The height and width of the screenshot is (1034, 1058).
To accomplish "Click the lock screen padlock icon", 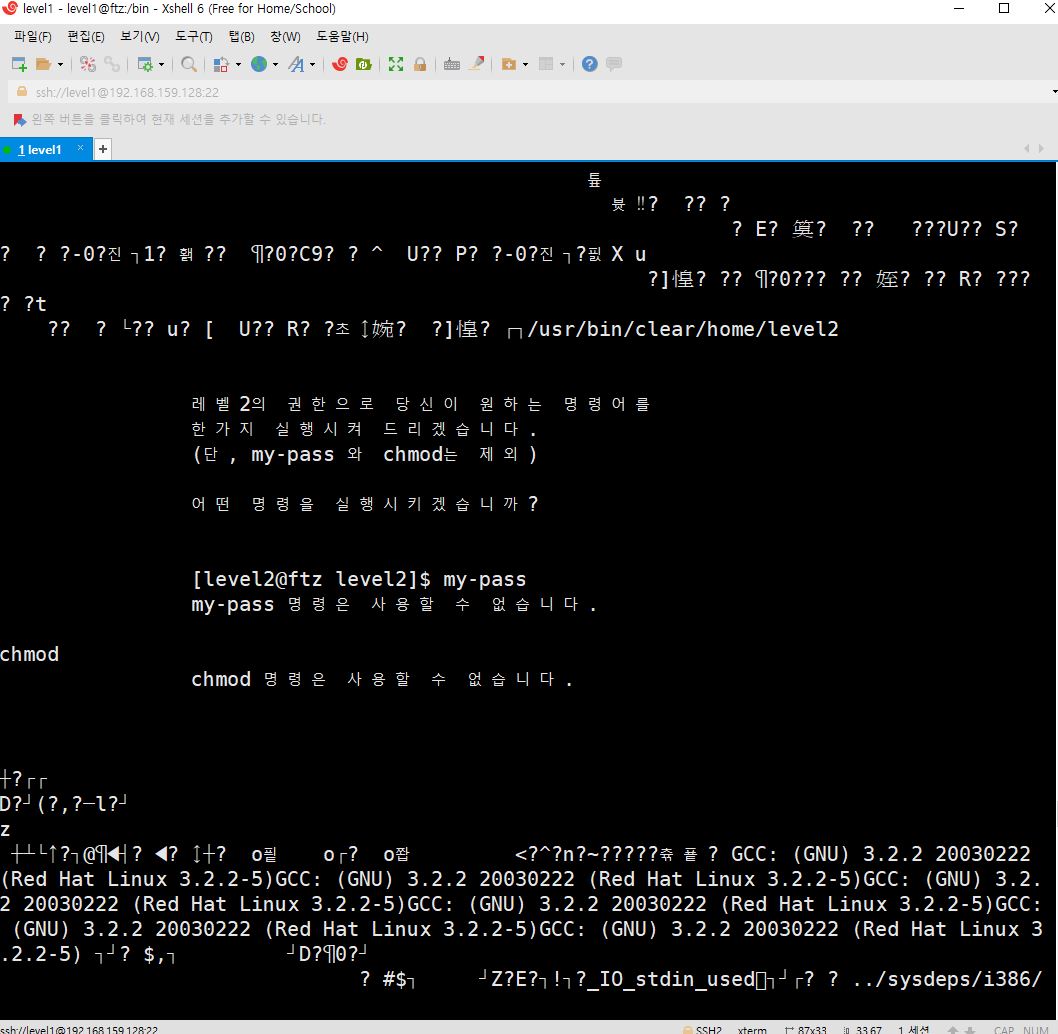I will pyautogui.click(x=420, y=64).
